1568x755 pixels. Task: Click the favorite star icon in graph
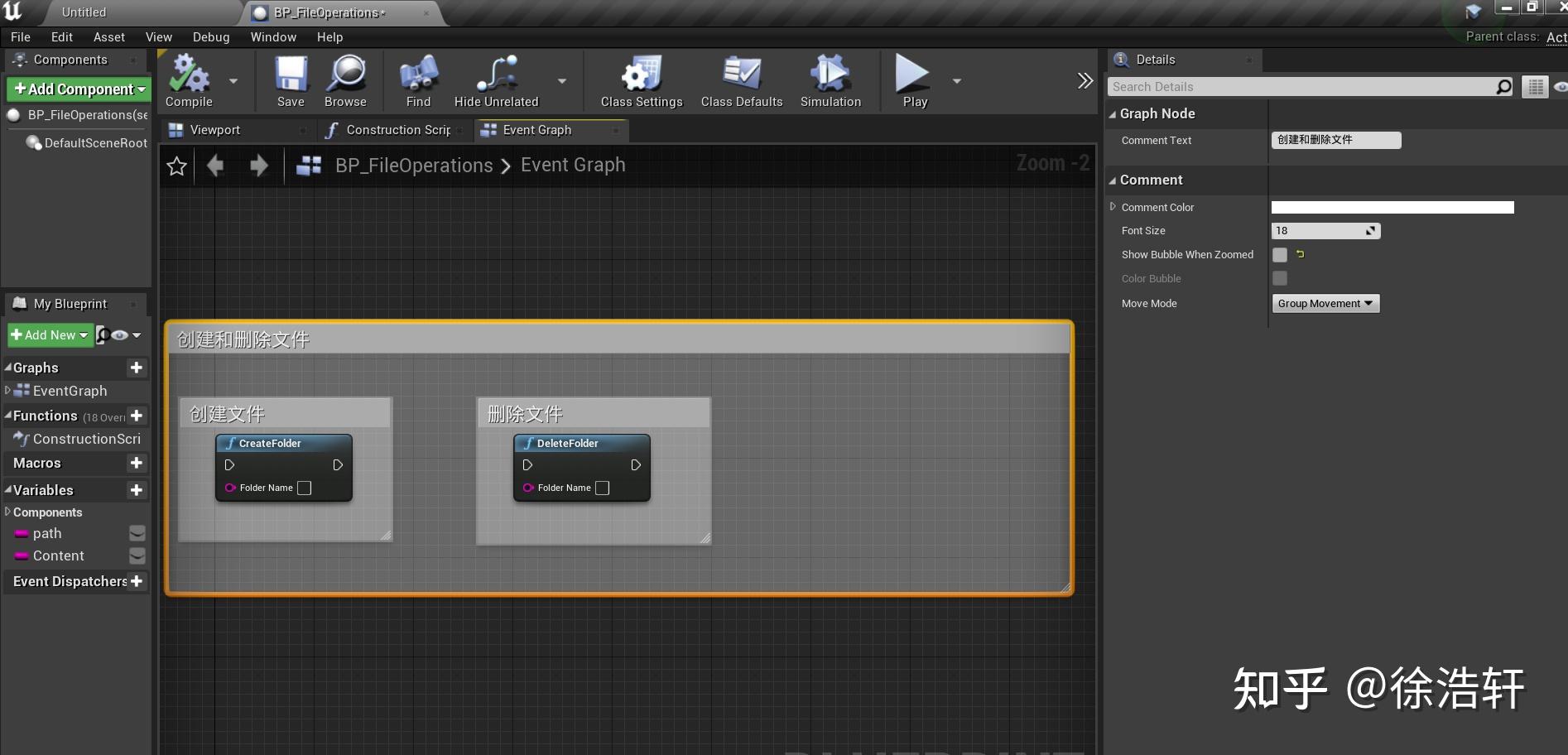pos(176,166)
